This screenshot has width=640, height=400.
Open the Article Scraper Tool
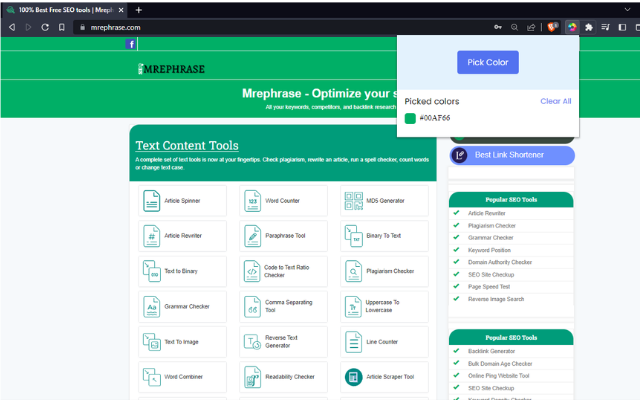pyautogui.click(x=384, y=377)
